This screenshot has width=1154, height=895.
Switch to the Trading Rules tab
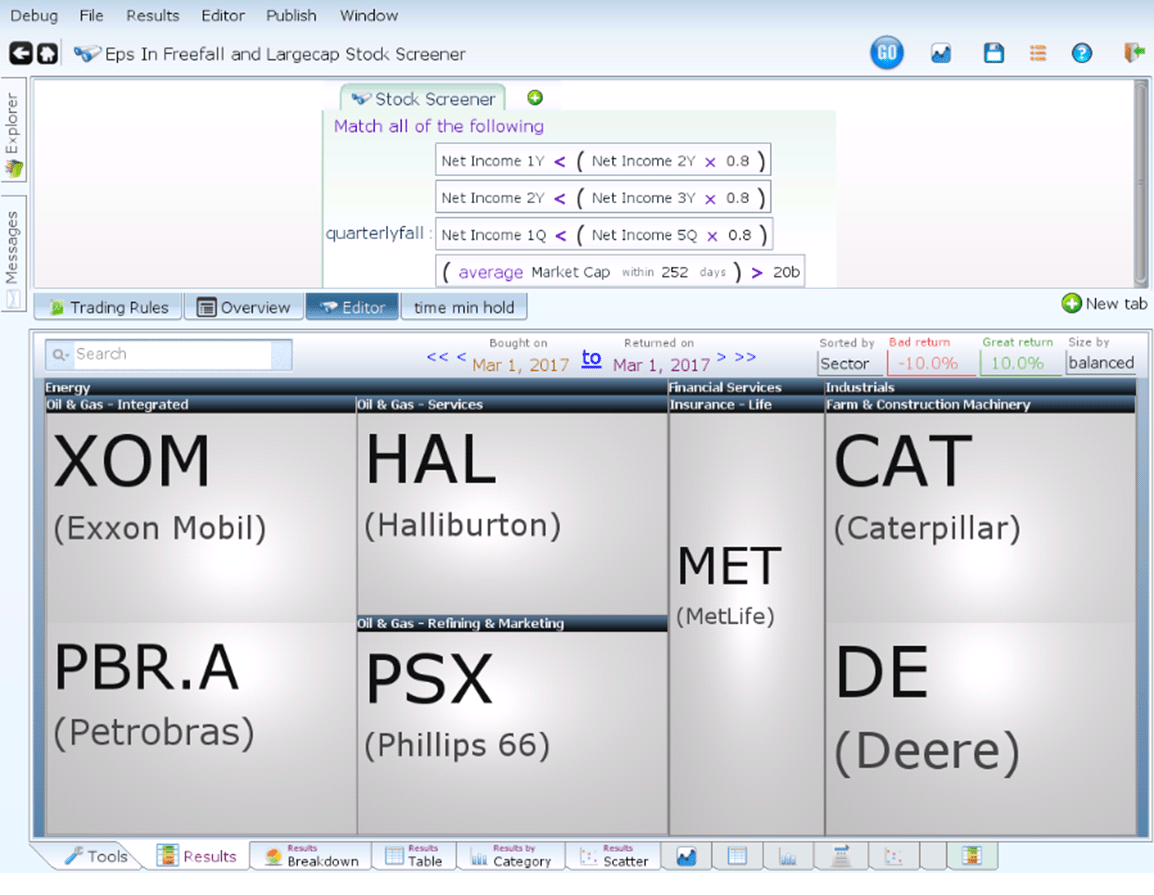point(108,307)
